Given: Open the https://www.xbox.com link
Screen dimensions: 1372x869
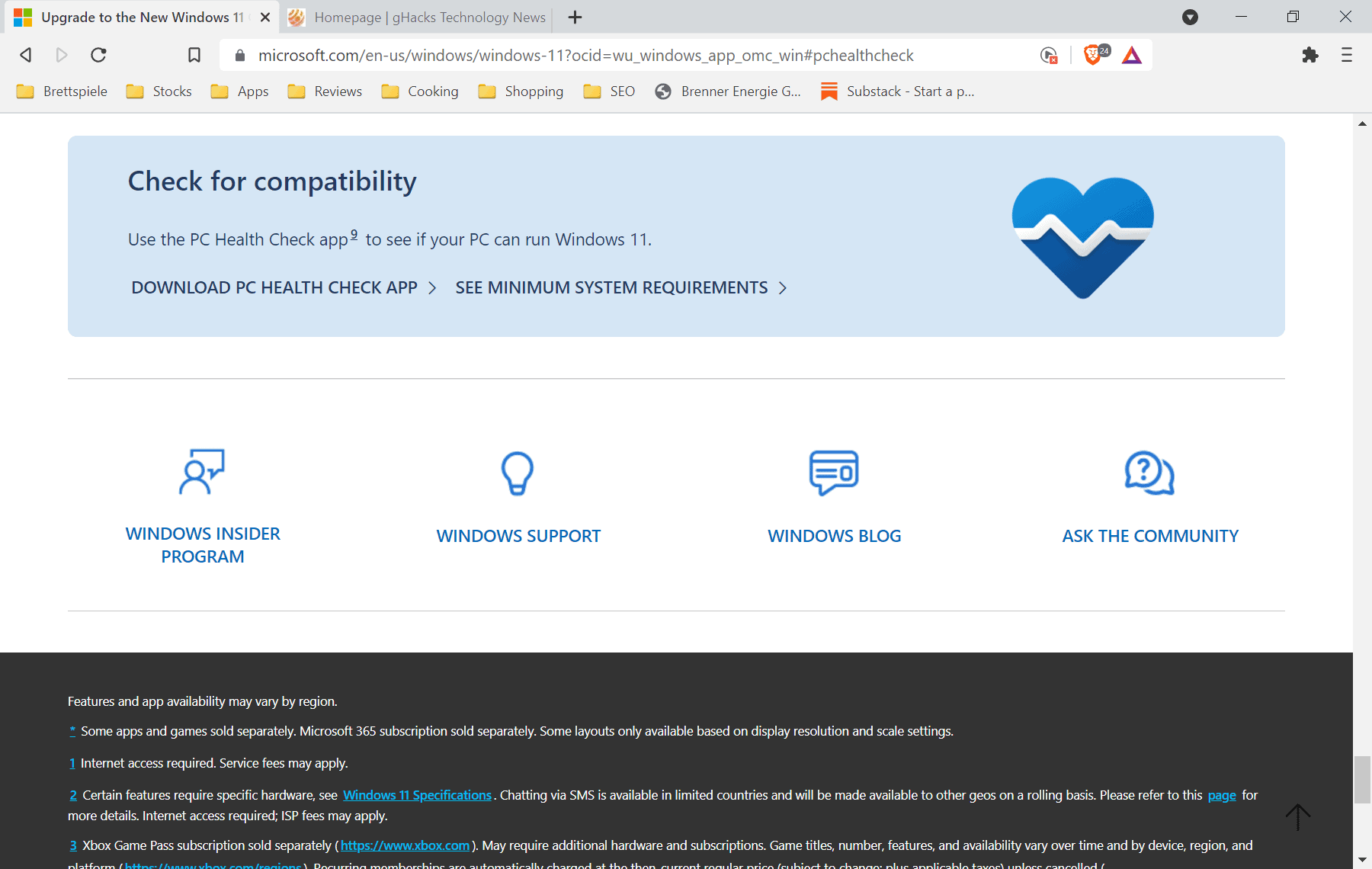Looking at the screenshot, I should (405, 845).
